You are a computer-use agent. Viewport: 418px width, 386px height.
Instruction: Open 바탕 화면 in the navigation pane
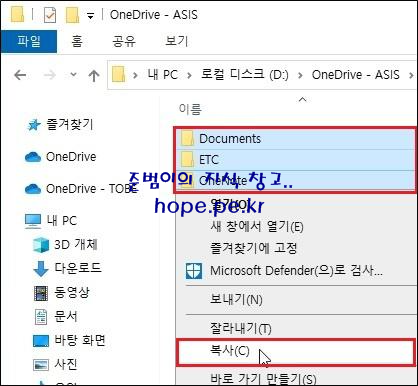click(80, 340)
